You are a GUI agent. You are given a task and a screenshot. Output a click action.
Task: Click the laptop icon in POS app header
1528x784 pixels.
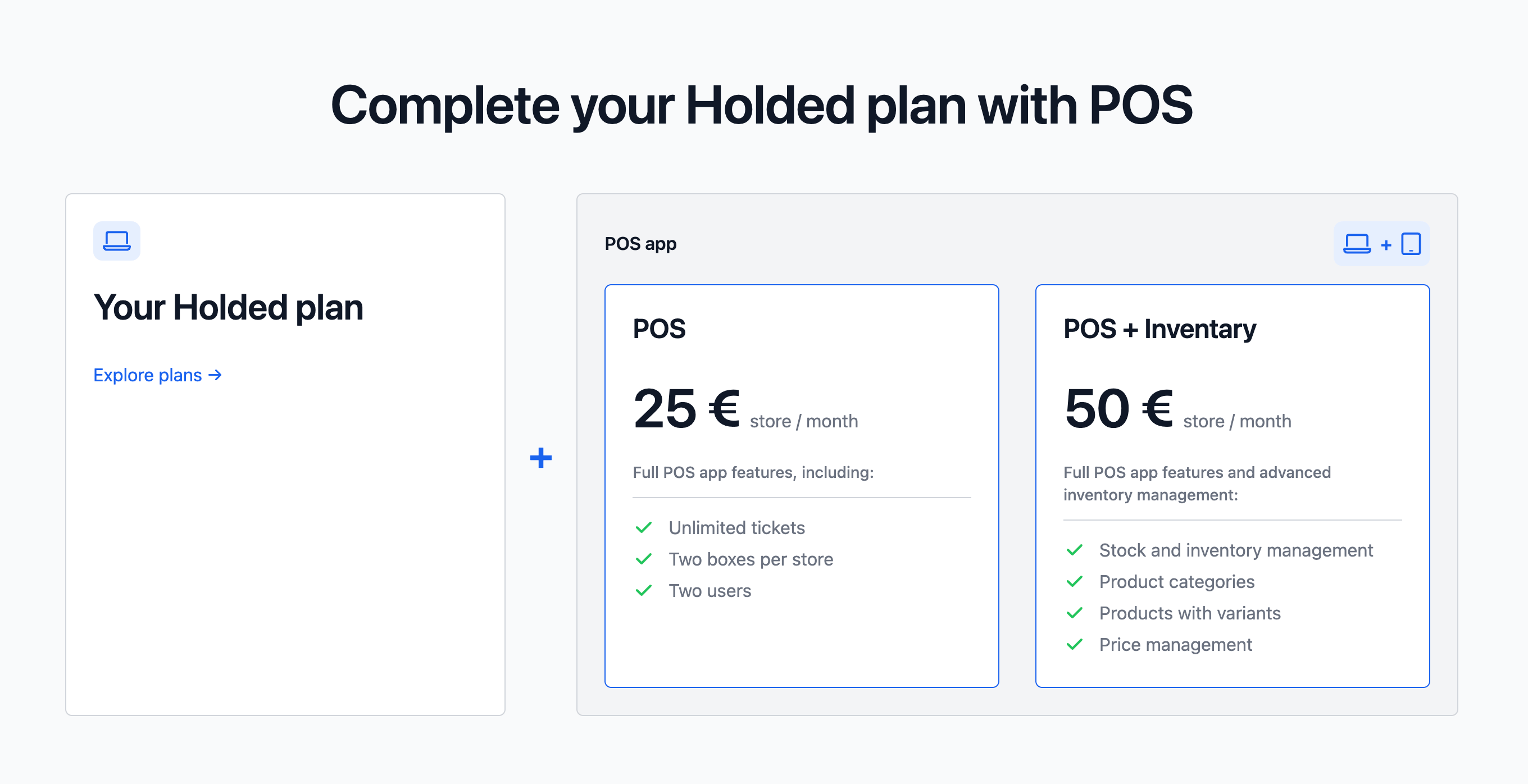tap(1357, 244)
